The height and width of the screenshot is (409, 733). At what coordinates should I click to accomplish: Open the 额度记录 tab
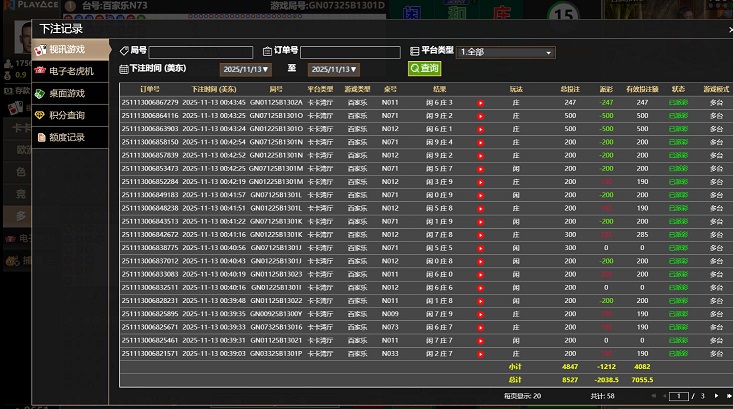pyautogui.click(x=67, y=138)
